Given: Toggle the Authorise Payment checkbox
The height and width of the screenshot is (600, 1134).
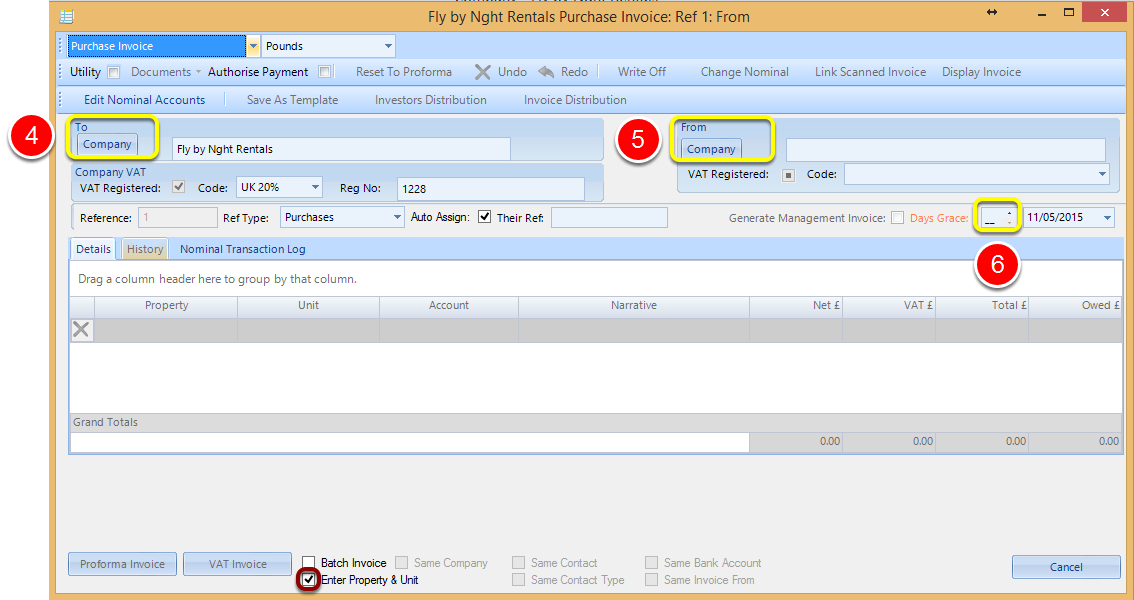Looking at the screenshot, I should click(x=325, y=72).
